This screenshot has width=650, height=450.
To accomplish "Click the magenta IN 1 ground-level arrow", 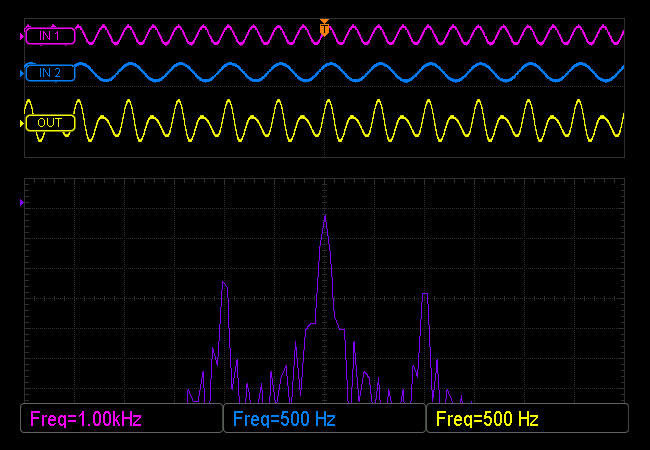I will [x=22, y=36].
